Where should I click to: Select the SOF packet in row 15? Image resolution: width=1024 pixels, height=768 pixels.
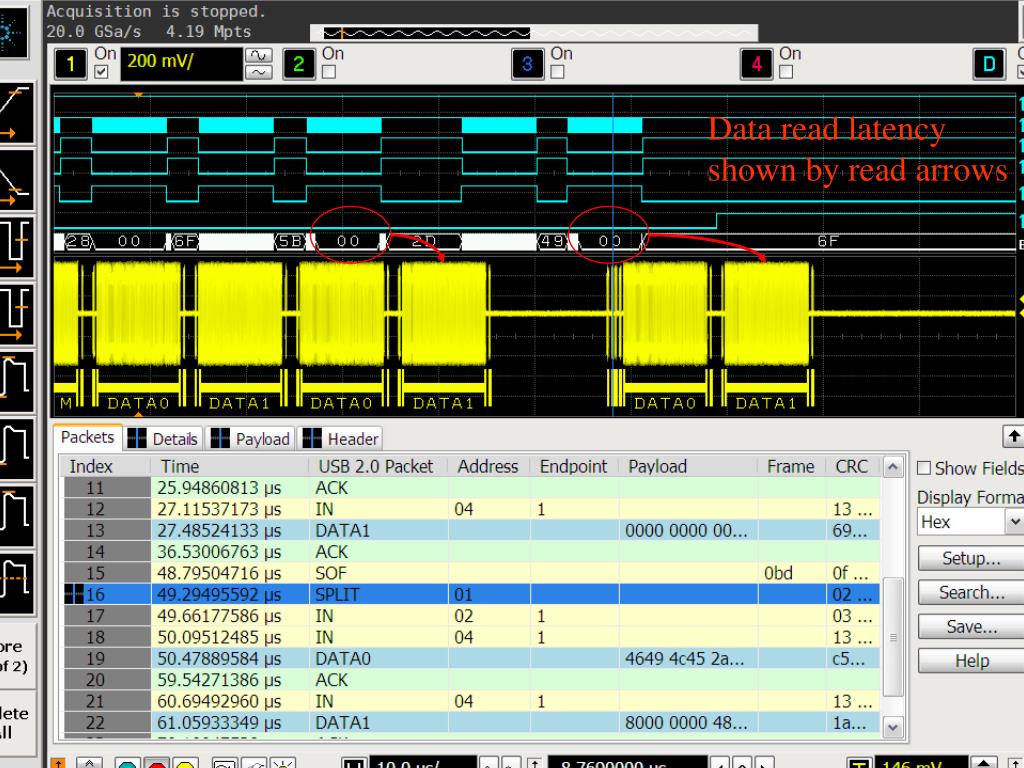tap(472, 573)
